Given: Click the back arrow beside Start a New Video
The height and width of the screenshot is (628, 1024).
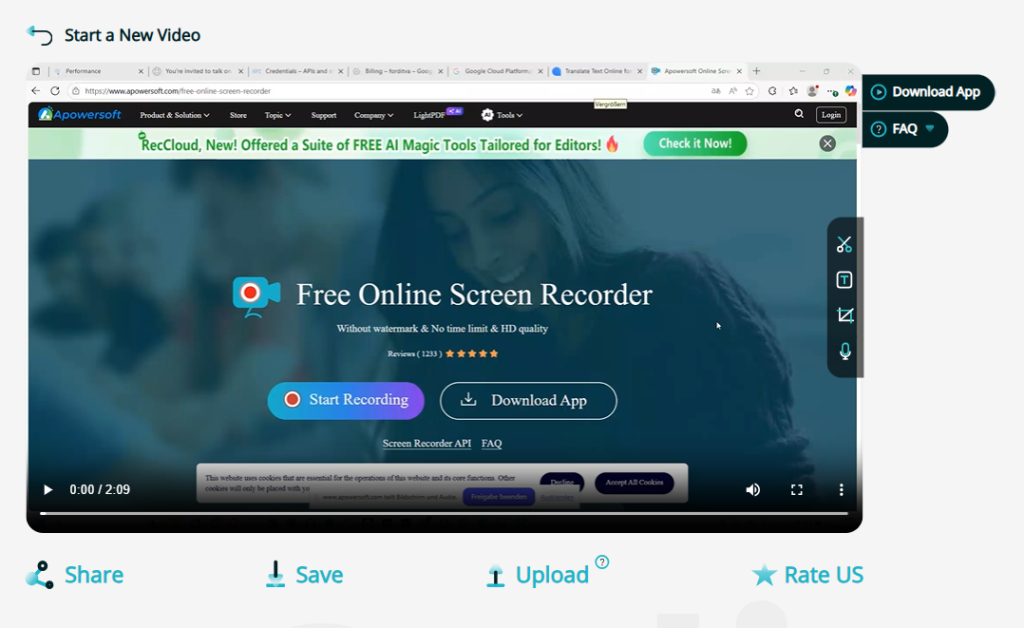Looking at the screenshot, I should tap(39, 35).
